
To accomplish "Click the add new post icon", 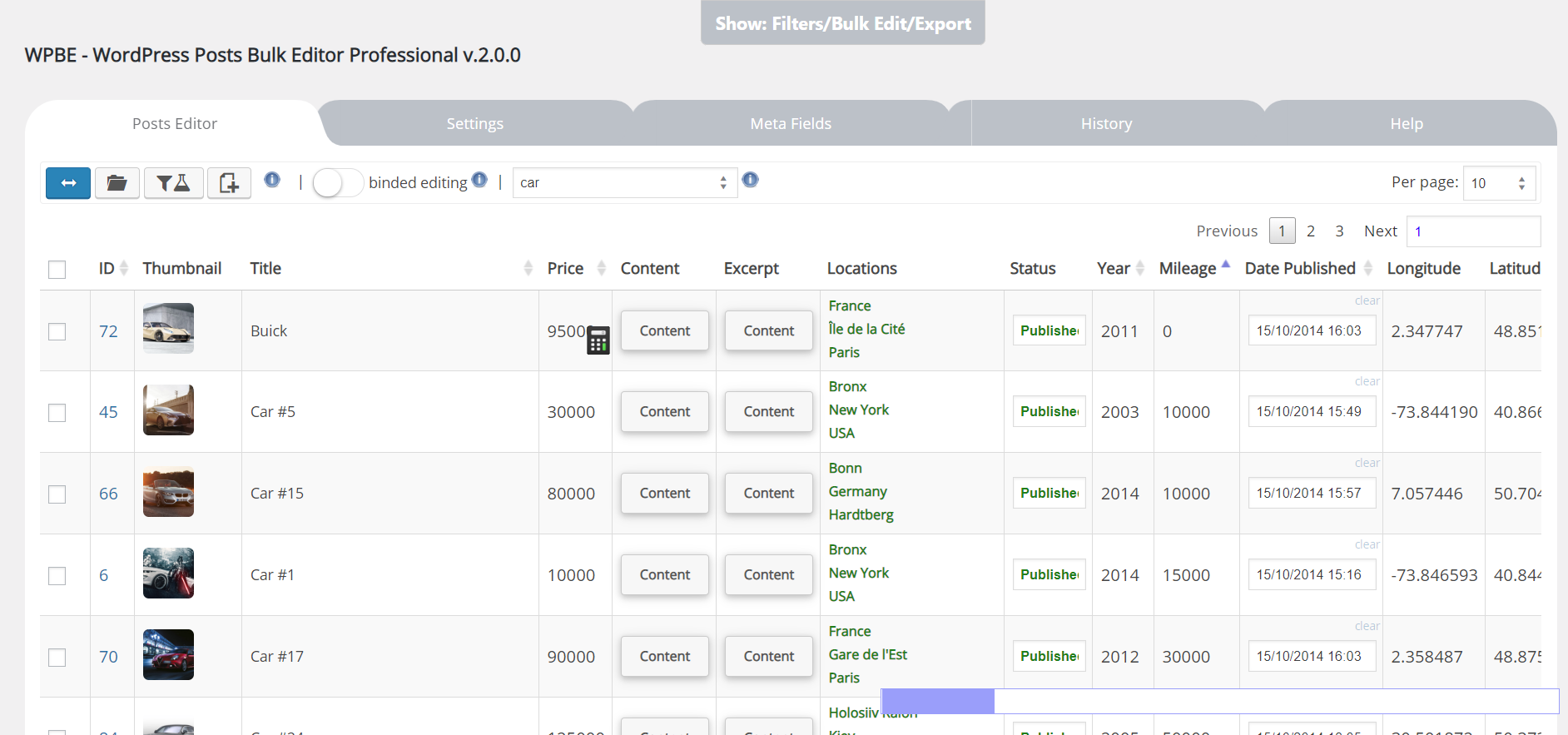I will 229,183.
